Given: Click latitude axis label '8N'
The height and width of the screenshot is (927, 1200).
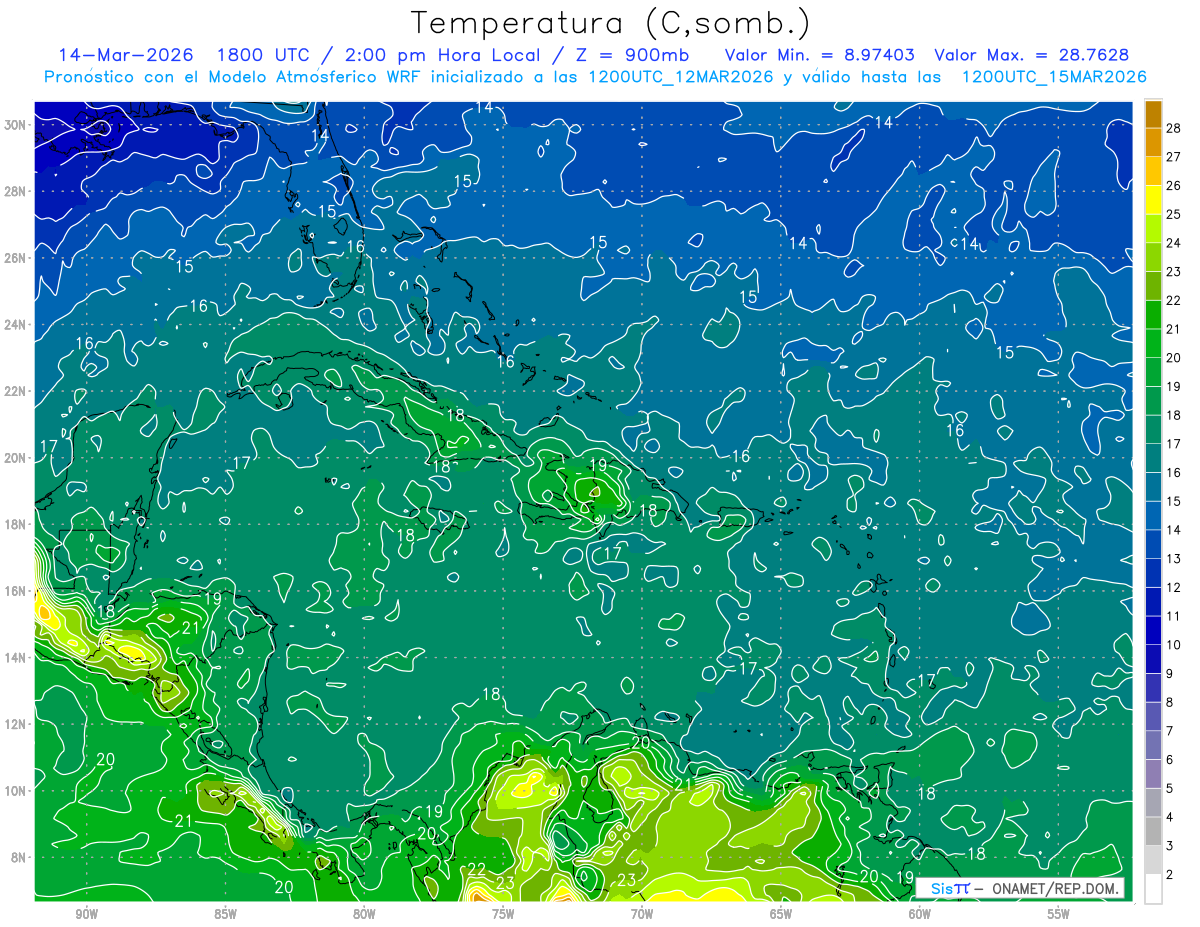Looking at the screenshot, I should pos(20,858).
